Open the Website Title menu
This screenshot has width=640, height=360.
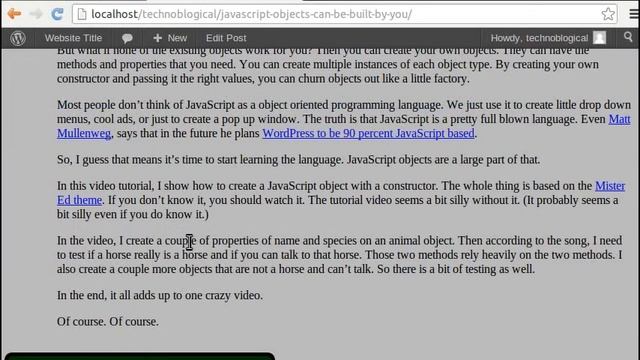tap(73, 38)
